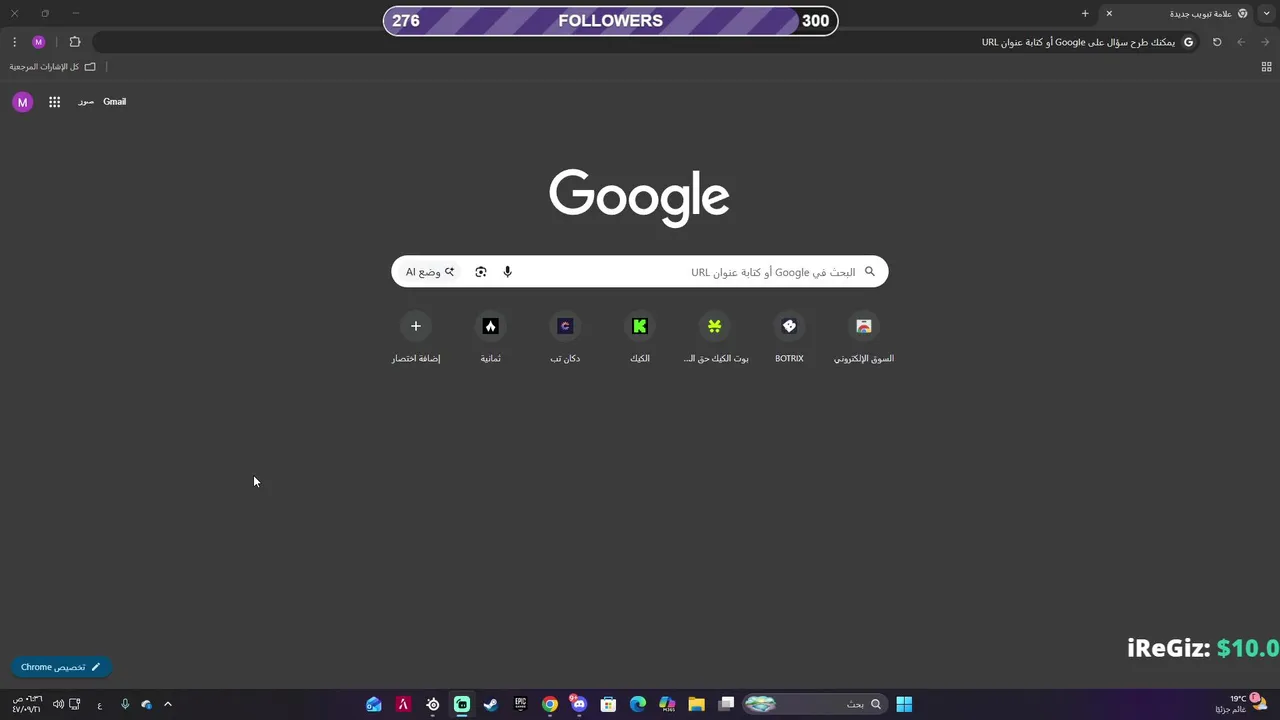The image size is (1280, 720).
Task: Open Outlook mail from taskbar
Action: [x=374, y=704]
